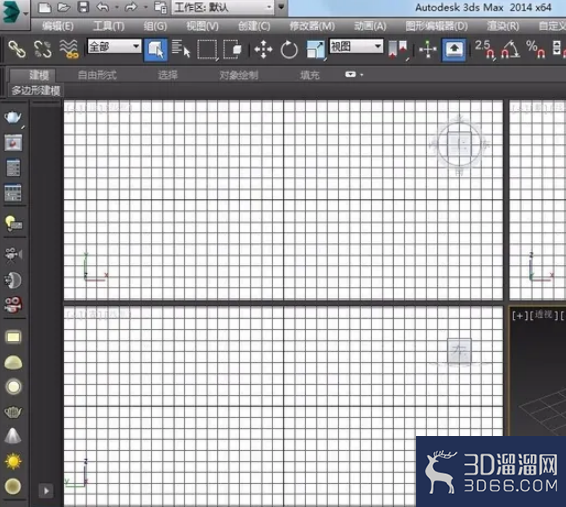
Task: Switch to the 对象绘制 ribbon tab
Action: coord(239,75)
